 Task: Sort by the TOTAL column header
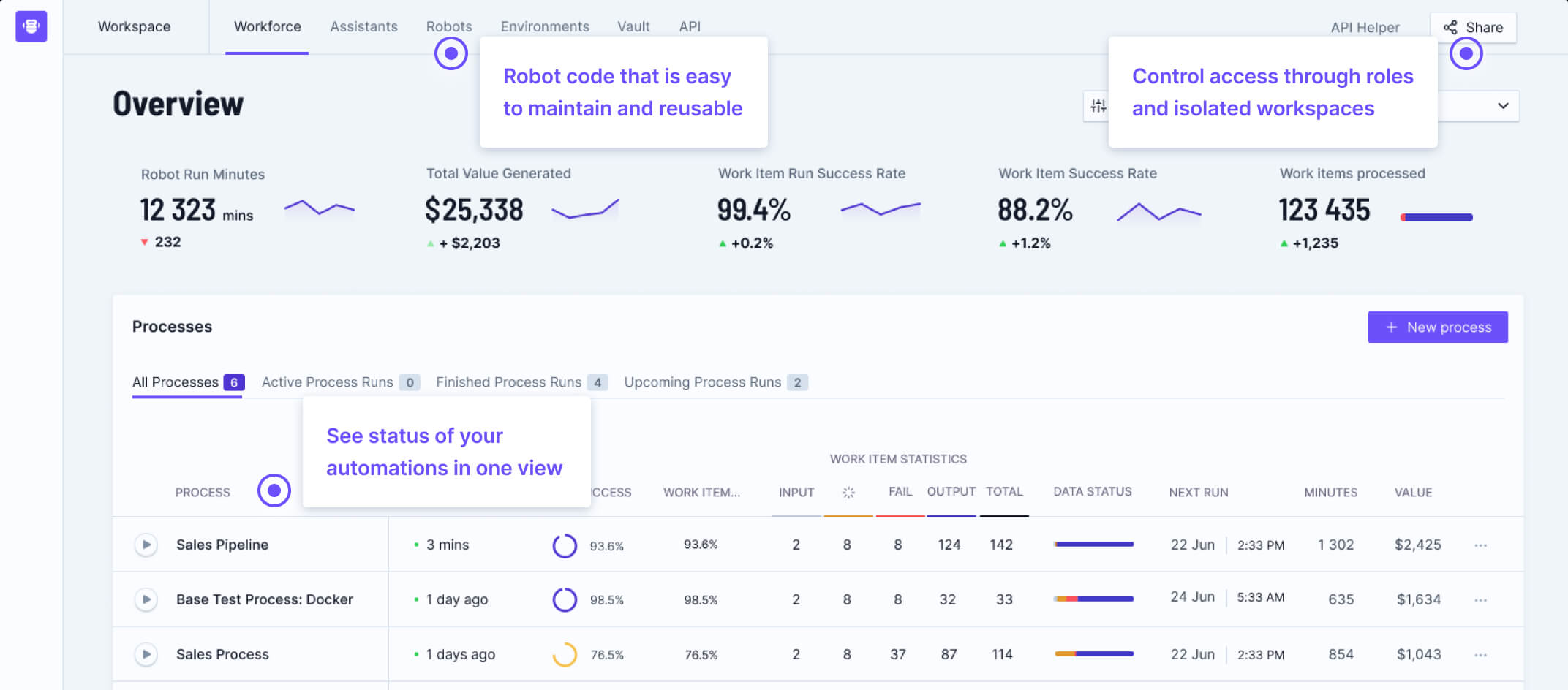(x=1004, y=492)
